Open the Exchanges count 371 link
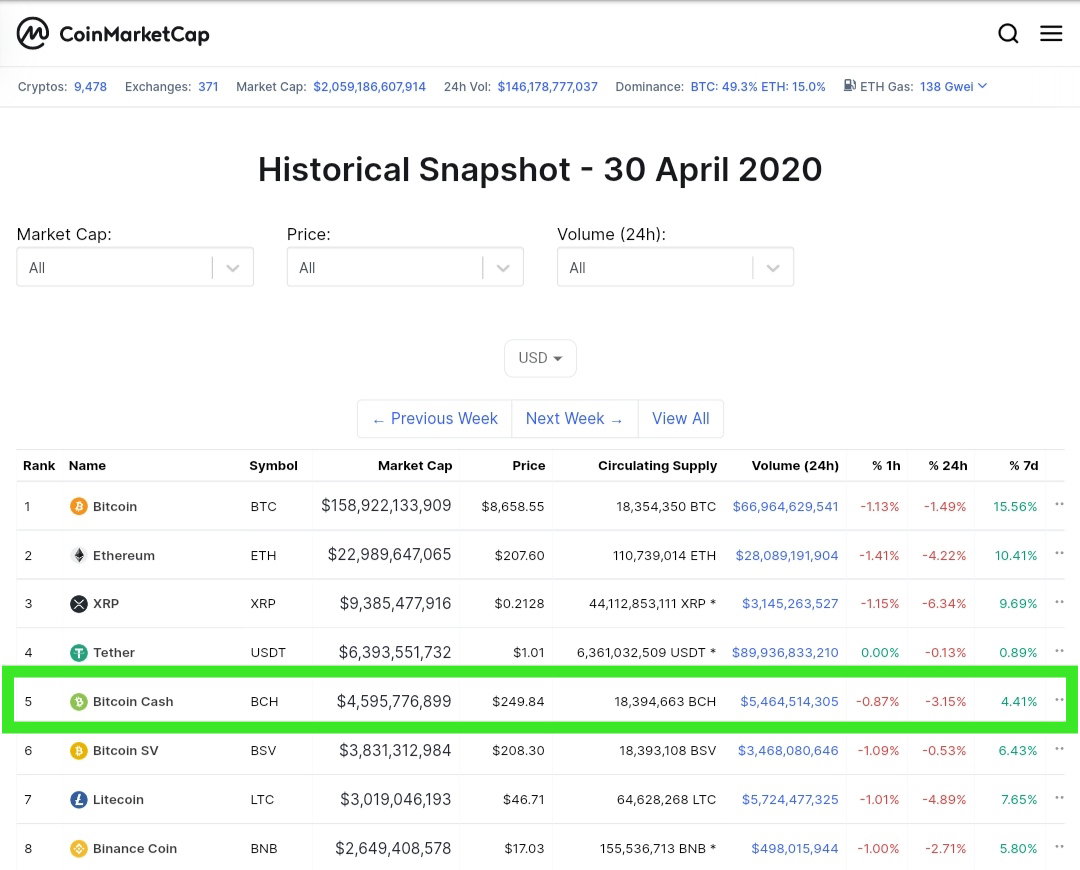The width and height of the screenshot is (1080, 870). [208, 87]
